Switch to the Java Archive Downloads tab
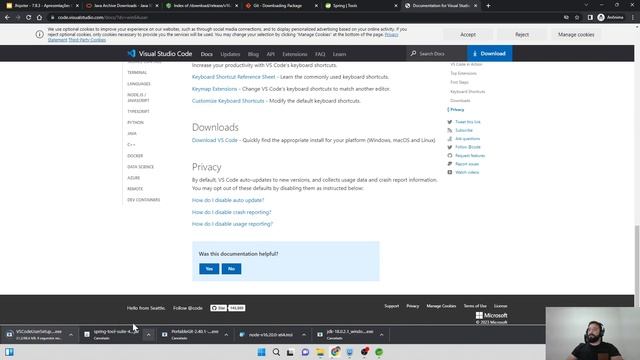Viewport: 640px width, 360px height. (121, 6)
